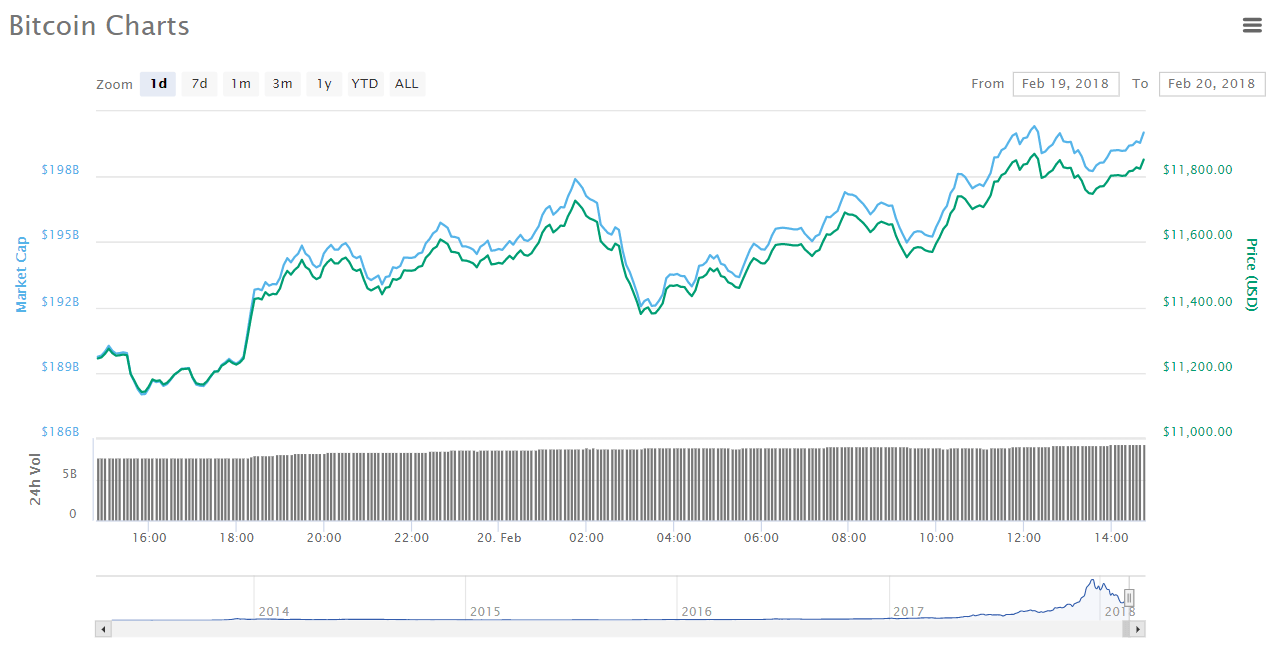
Task: Click the Market Cap axis title
Action: click(x=22, y=274)
